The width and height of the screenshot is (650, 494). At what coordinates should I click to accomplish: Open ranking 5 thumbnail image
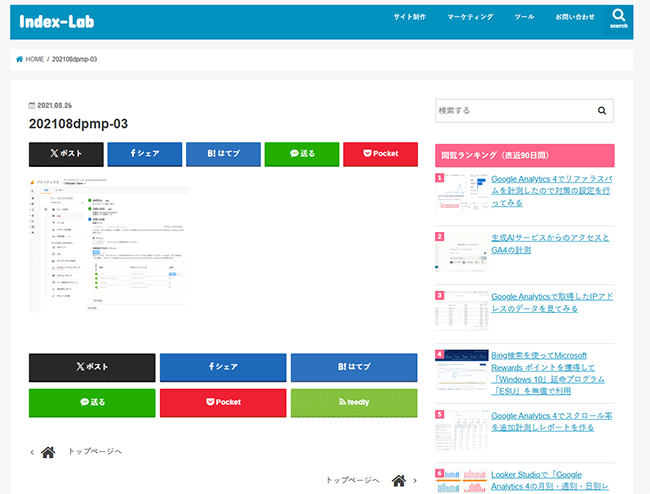[461, 430]
